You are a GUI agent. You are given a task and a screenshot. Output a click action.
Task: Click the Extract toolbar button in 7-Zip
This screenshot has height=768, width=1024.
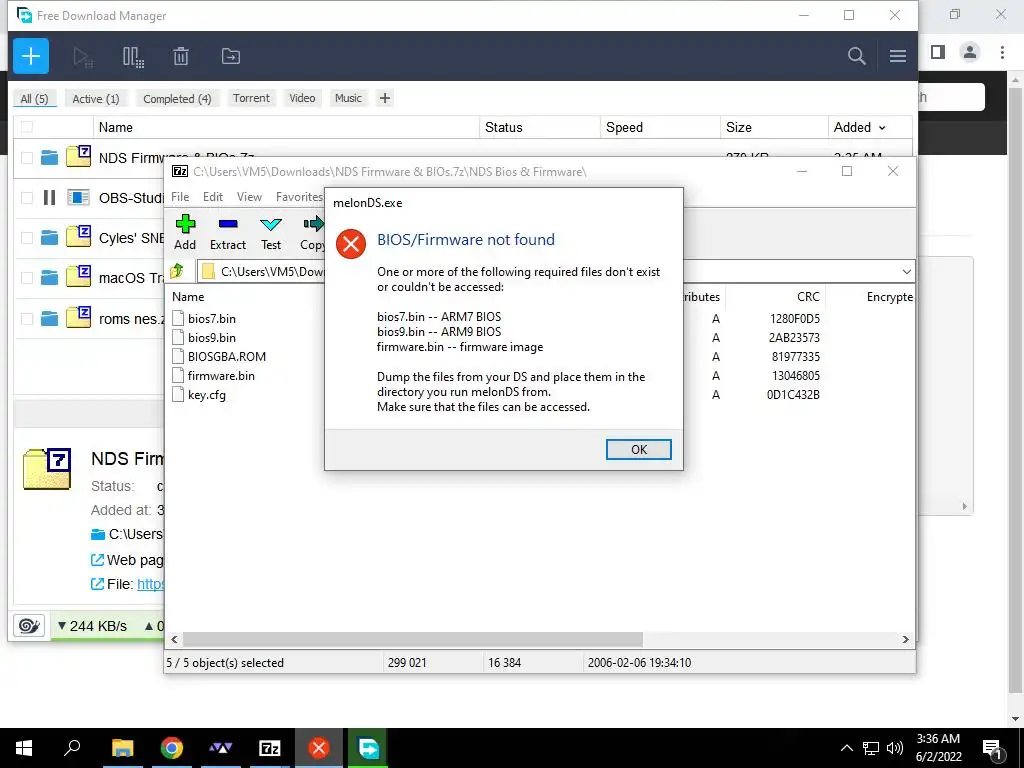(x=228, y=232)
